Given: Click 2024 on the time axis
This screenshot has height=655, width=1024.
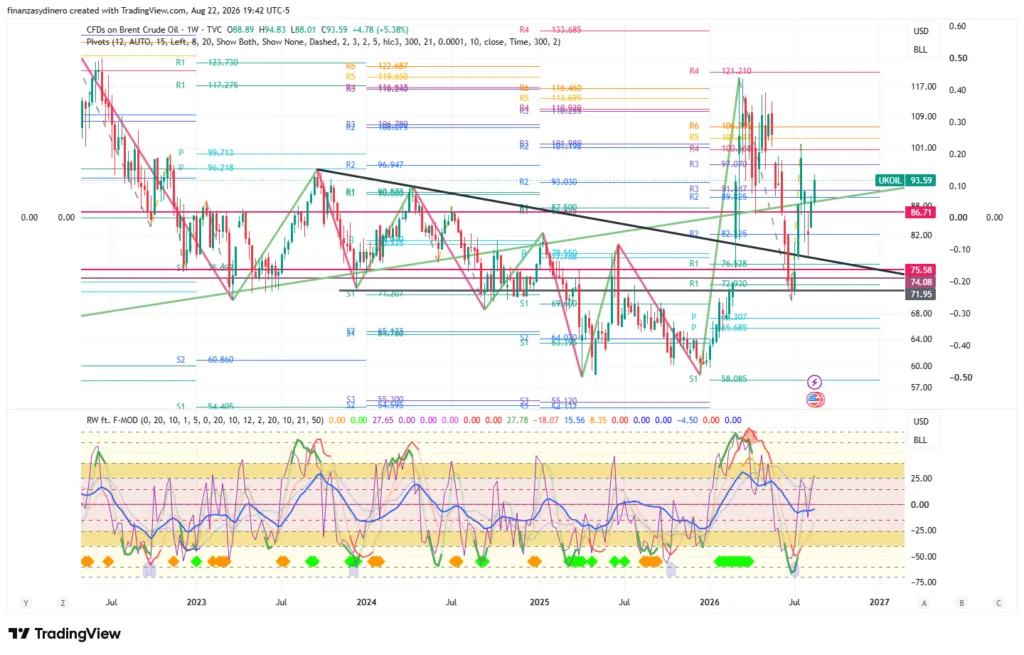Looking at the screenshot, I should click(x=366, y=602).
